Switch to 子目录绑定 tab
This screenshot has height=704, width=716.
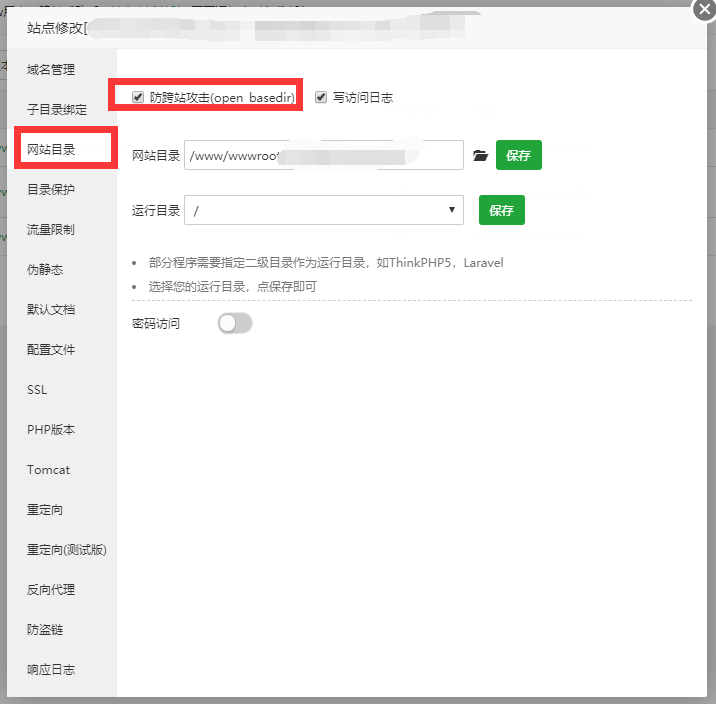(x=57, y=110)
